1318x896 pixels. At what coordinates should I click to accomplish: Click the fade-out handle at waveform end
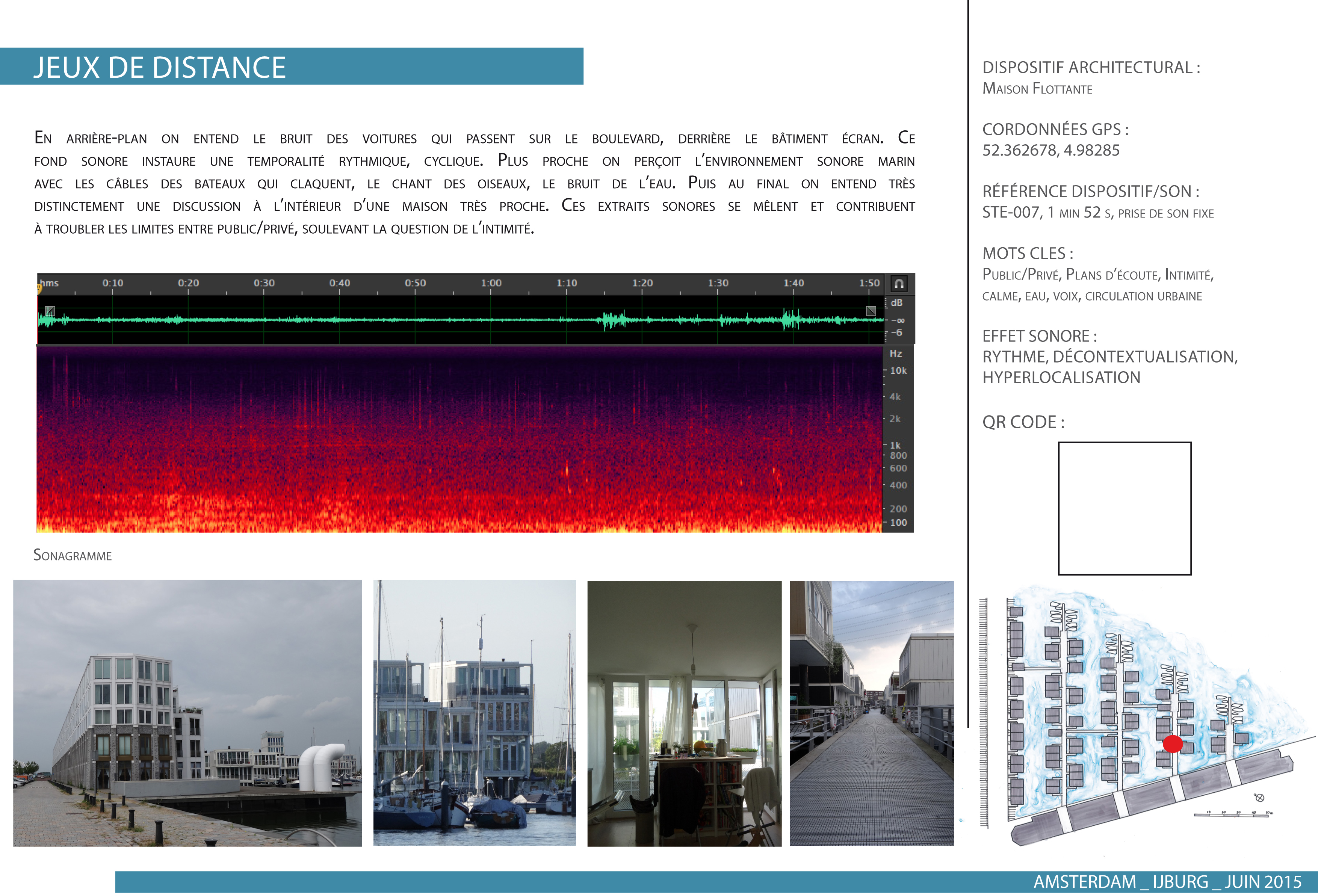[871, 311]
